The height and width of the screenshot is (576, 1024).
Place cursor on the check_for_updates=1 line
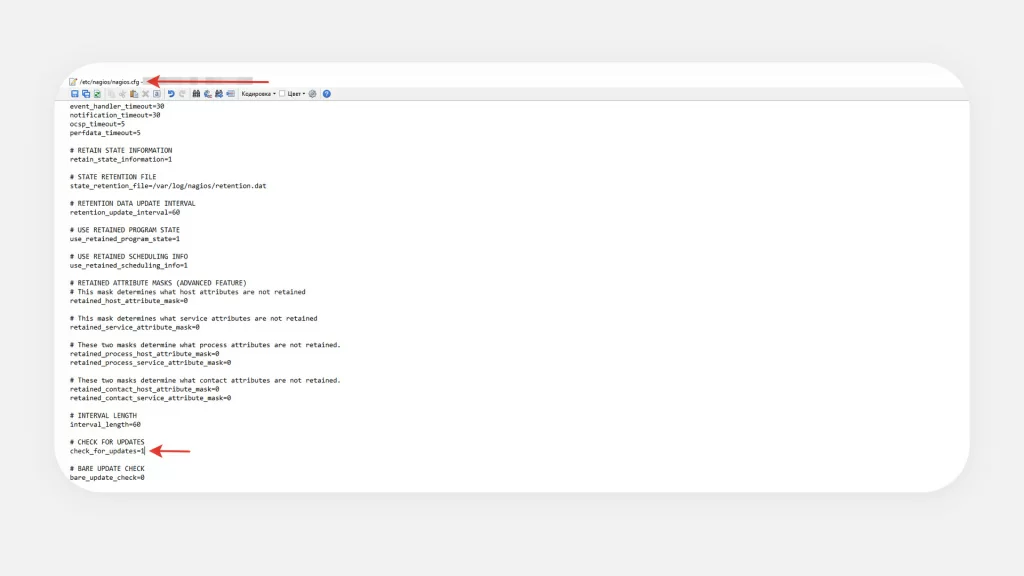click(105, 451)
